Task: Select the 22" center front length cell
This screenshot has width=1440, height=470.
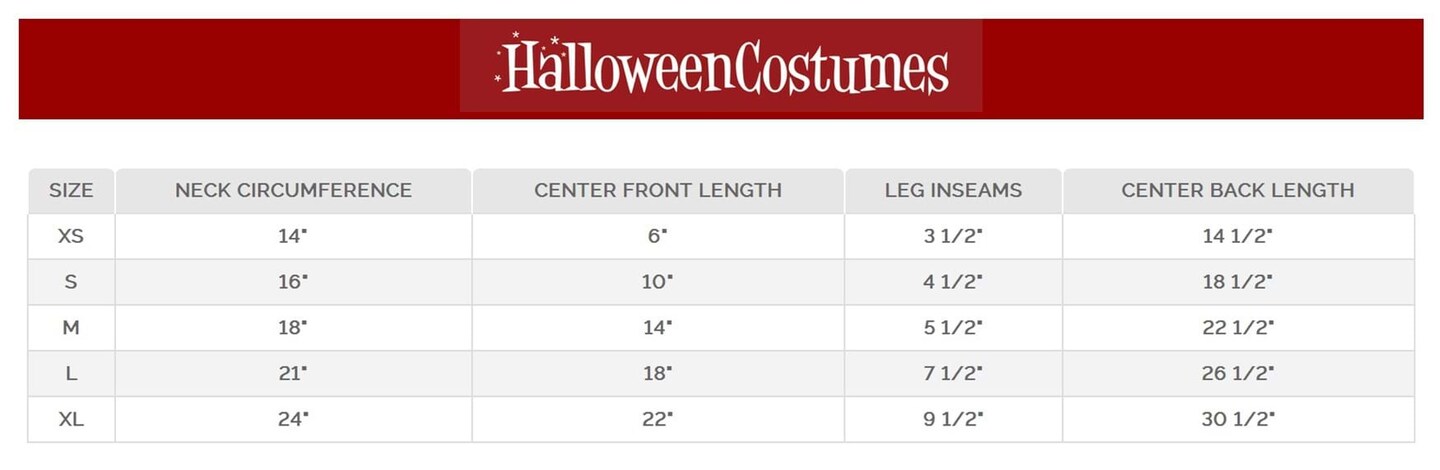Action: coord(657,420)
